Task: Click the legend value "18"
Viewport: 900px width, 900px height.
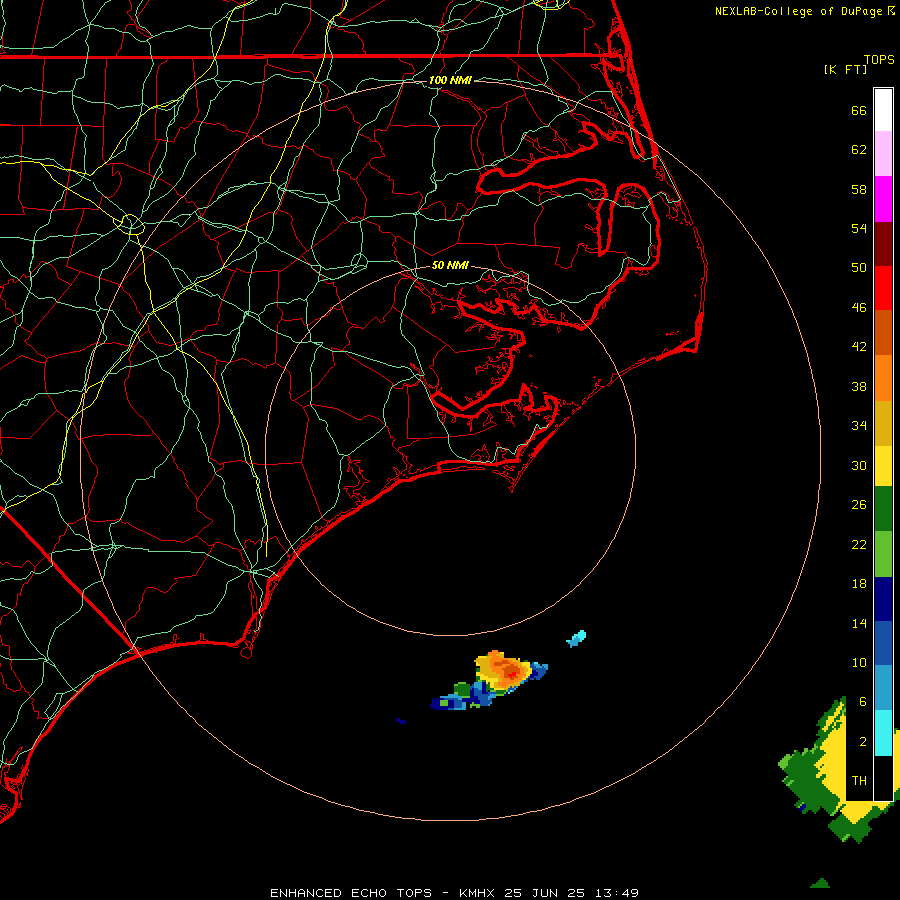Action: click(x=859, y=584)
